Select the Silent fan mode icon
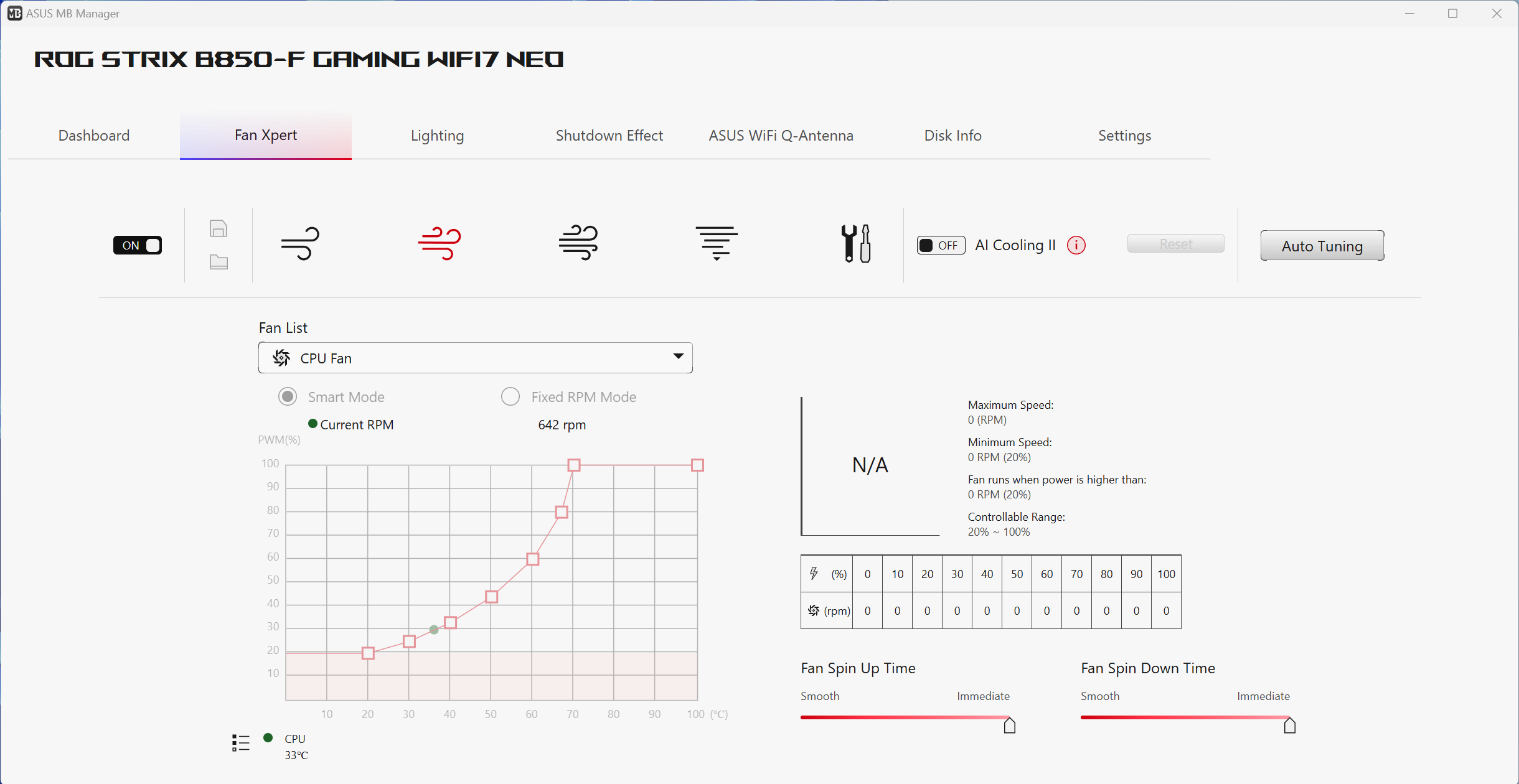Image resolution: width=1519 pixels, height=784 pixels. (300, 243)
